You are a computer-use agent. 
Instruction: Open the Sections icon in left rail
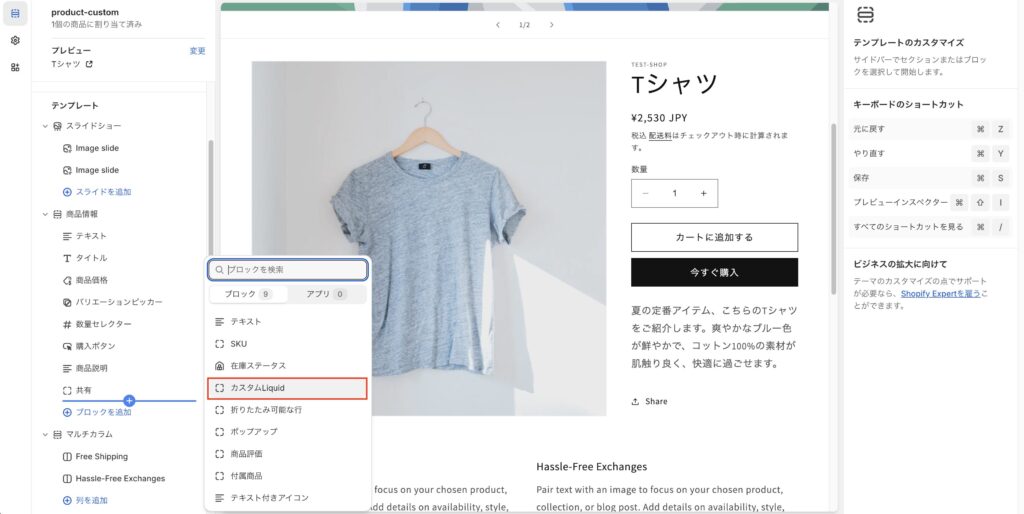point(15,13)
